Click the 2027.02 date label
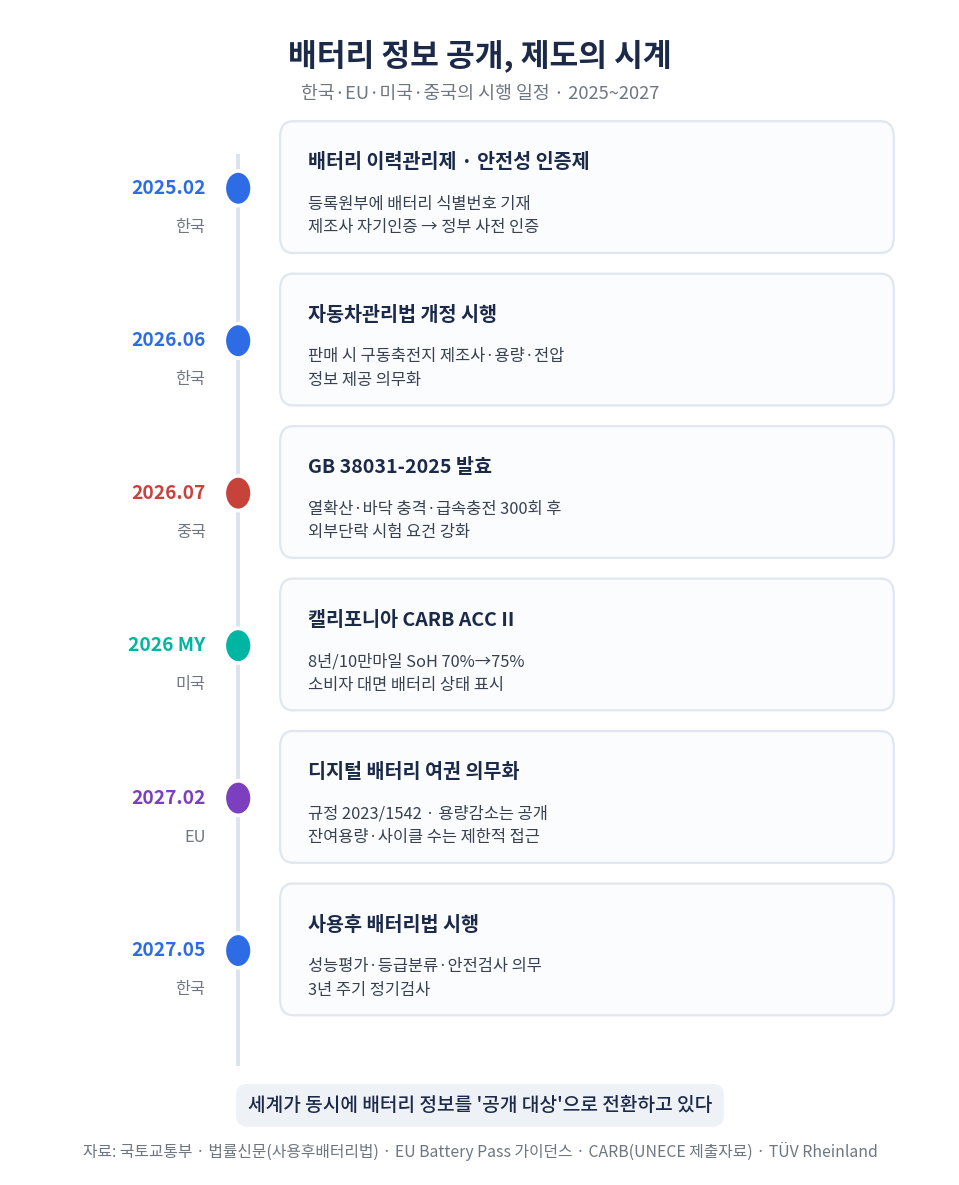The image size is (959, 1185). tap(169, 797)
